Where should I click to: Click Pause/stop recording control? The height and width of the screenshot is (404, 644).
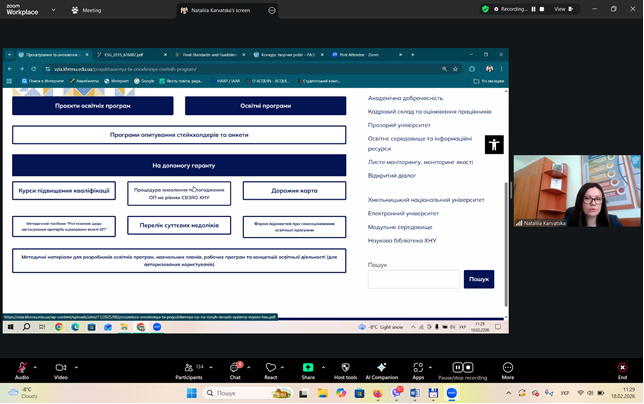(463, 368)
